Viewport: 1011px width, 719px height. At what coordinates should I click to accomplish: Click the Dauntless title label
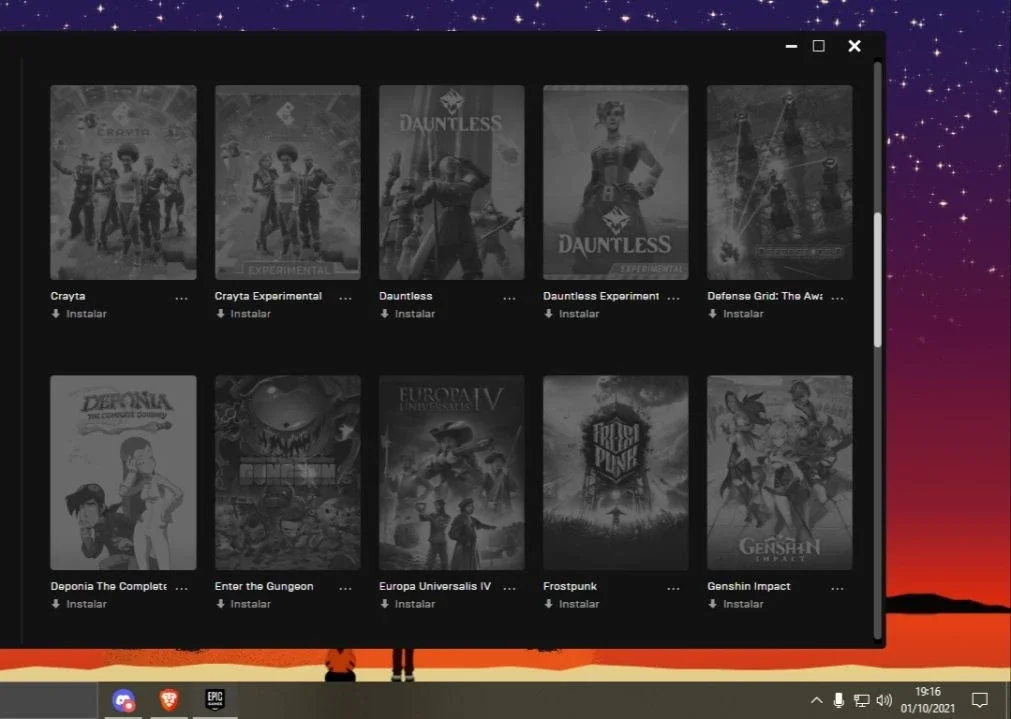pos(406,296)
